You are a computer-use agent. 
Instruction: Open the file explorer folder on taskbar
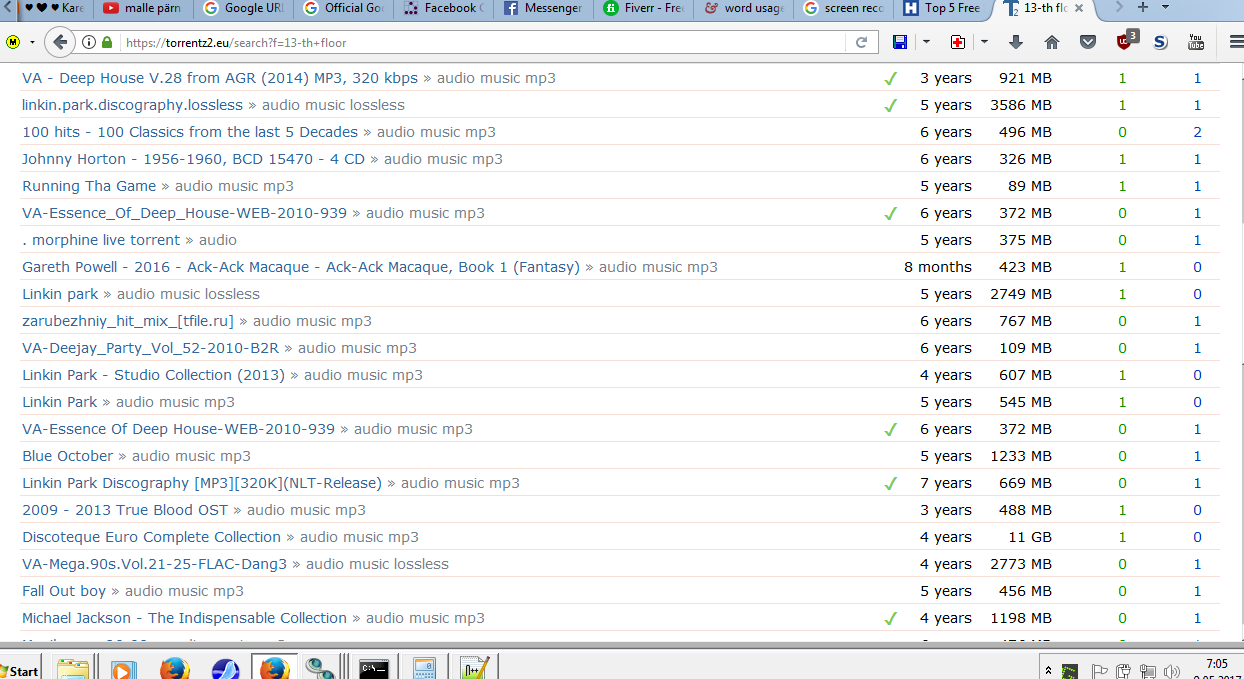[x=72, y=669]
